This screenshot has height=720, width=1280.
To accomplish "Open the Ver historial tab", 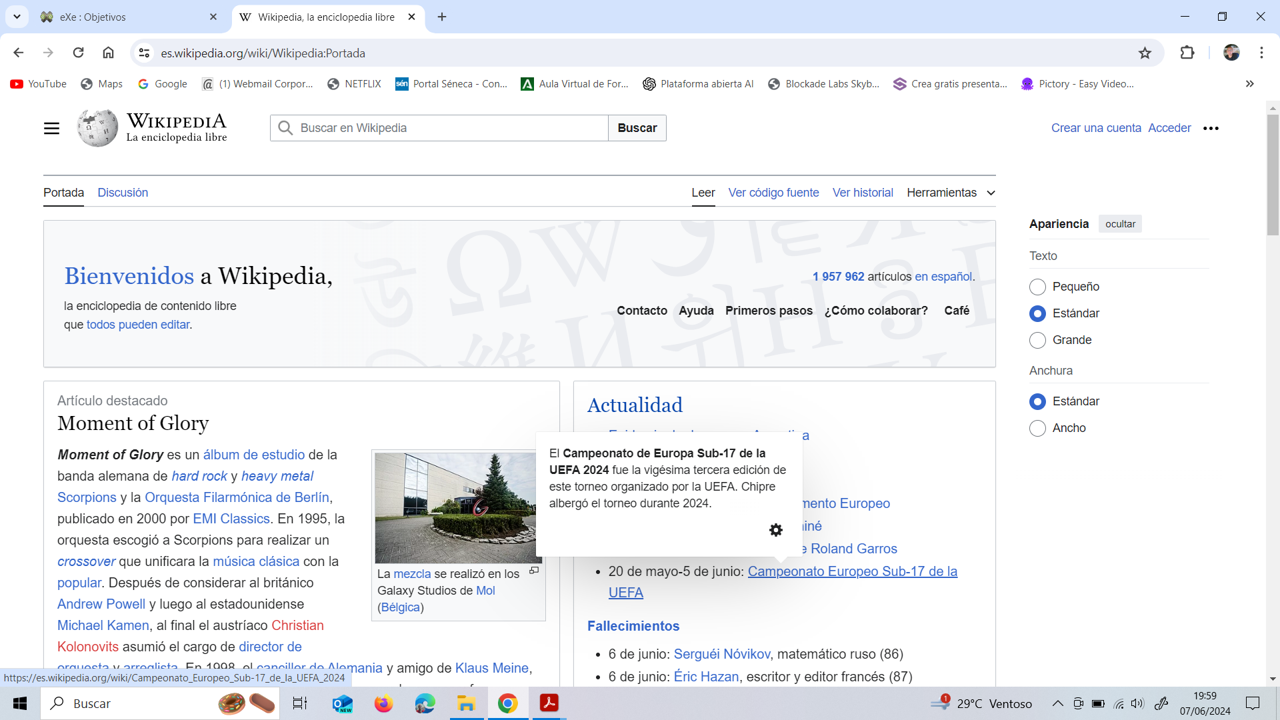I will tap(862, 193).
